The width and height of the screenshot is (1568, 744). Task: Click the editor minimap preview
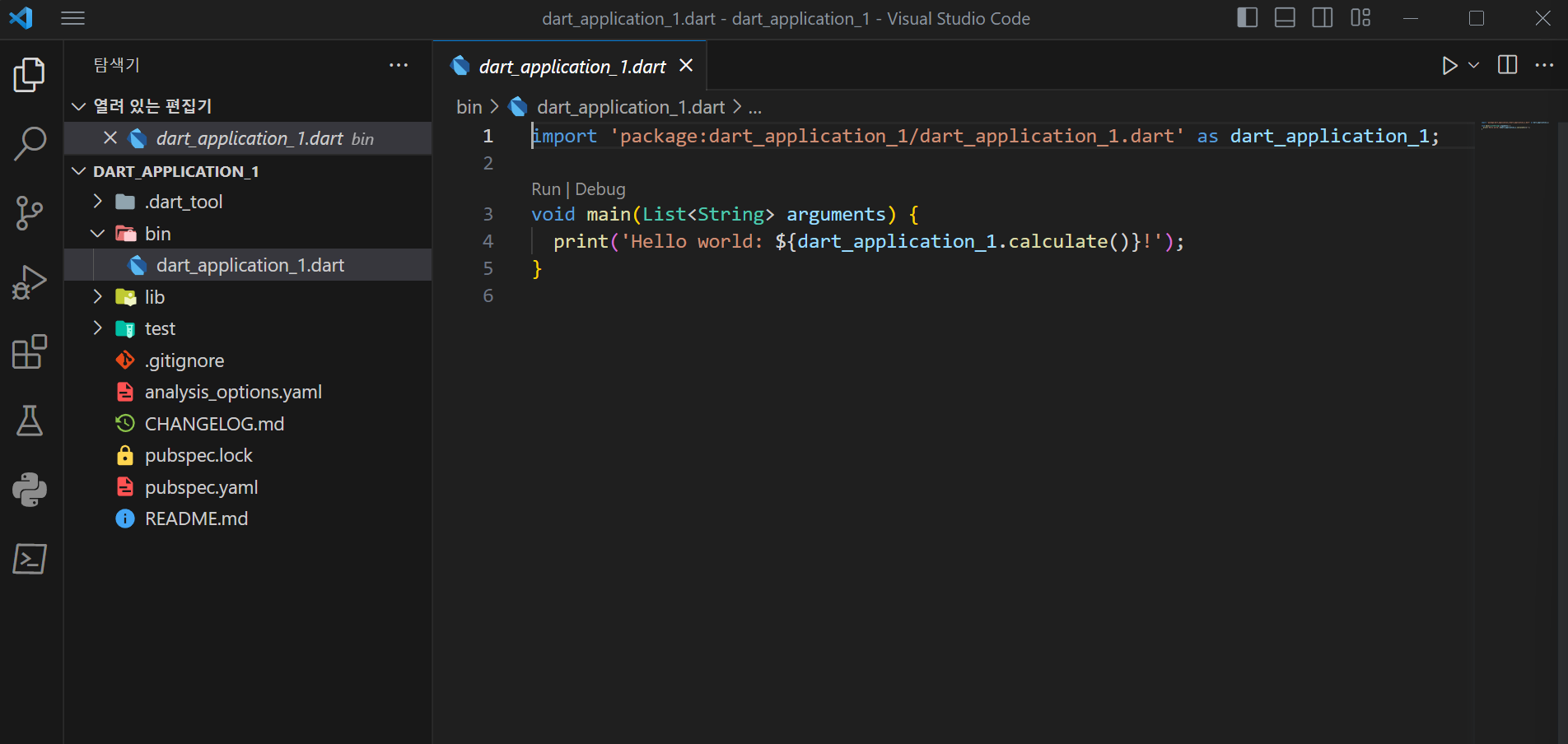(x=1515, y=125)
